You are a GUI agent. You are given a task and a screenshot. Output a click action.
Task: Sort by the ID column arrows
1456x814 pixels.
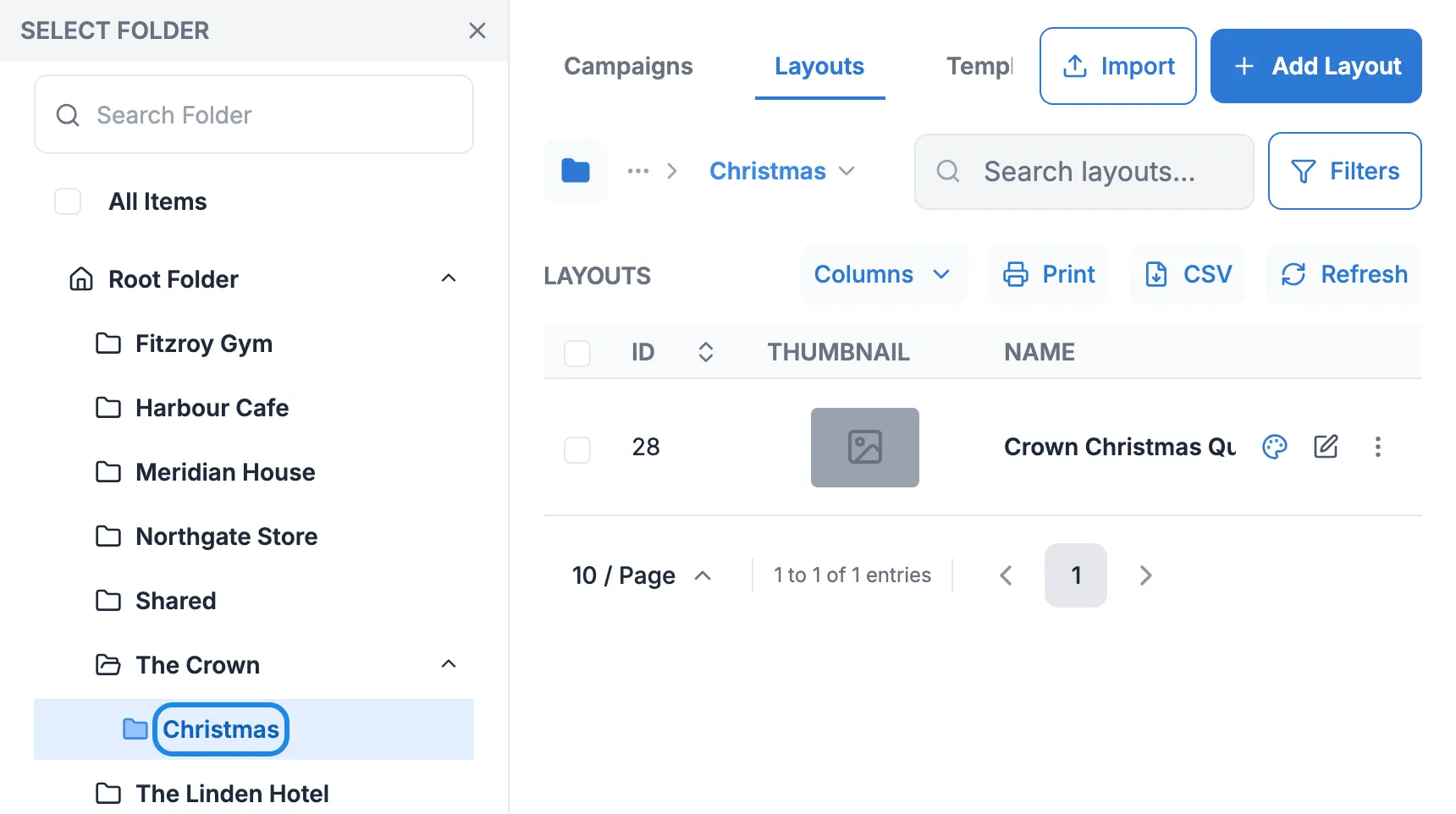[x=706, y=352]
